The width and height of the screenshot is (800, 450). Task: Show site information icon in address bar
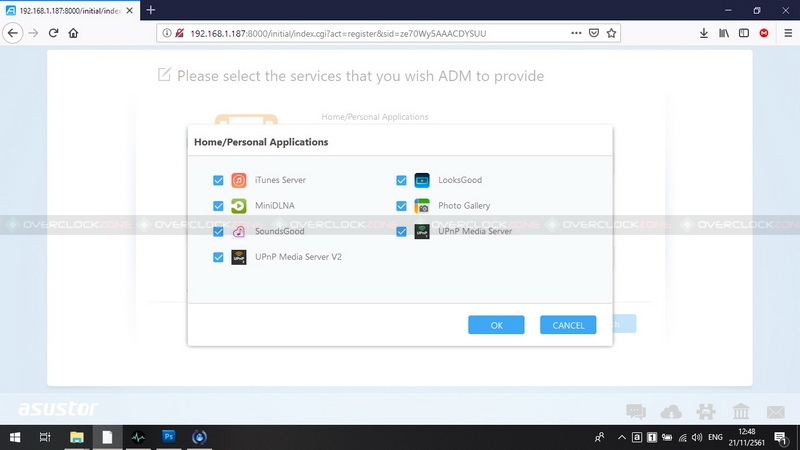click(166, 33)
